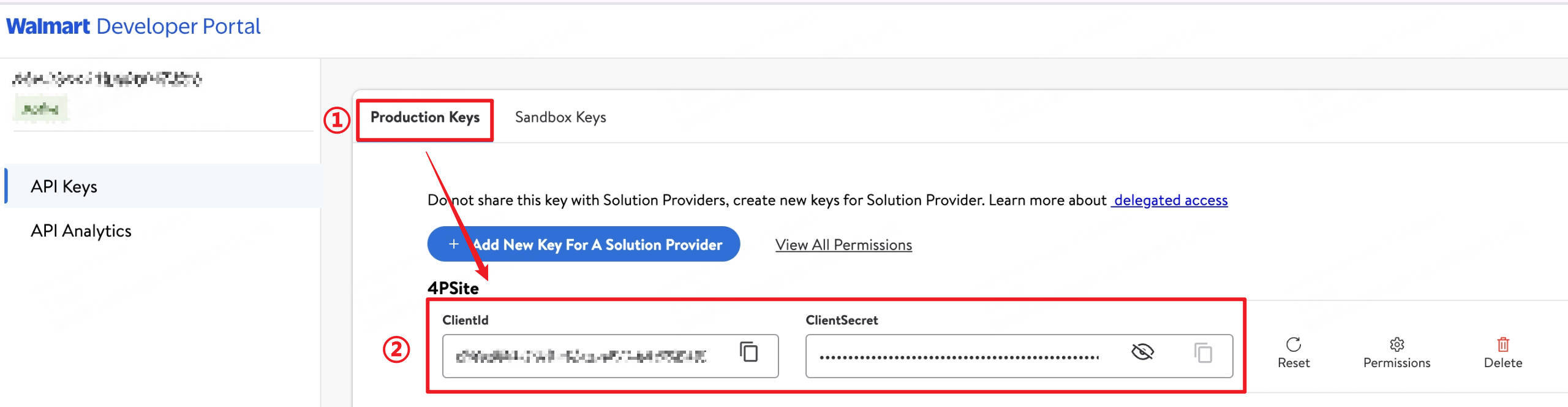Viewport: 1568px width, 407px height.
Task: Open Permissions gear for 4PSite key
Action: coord(1396,352)
